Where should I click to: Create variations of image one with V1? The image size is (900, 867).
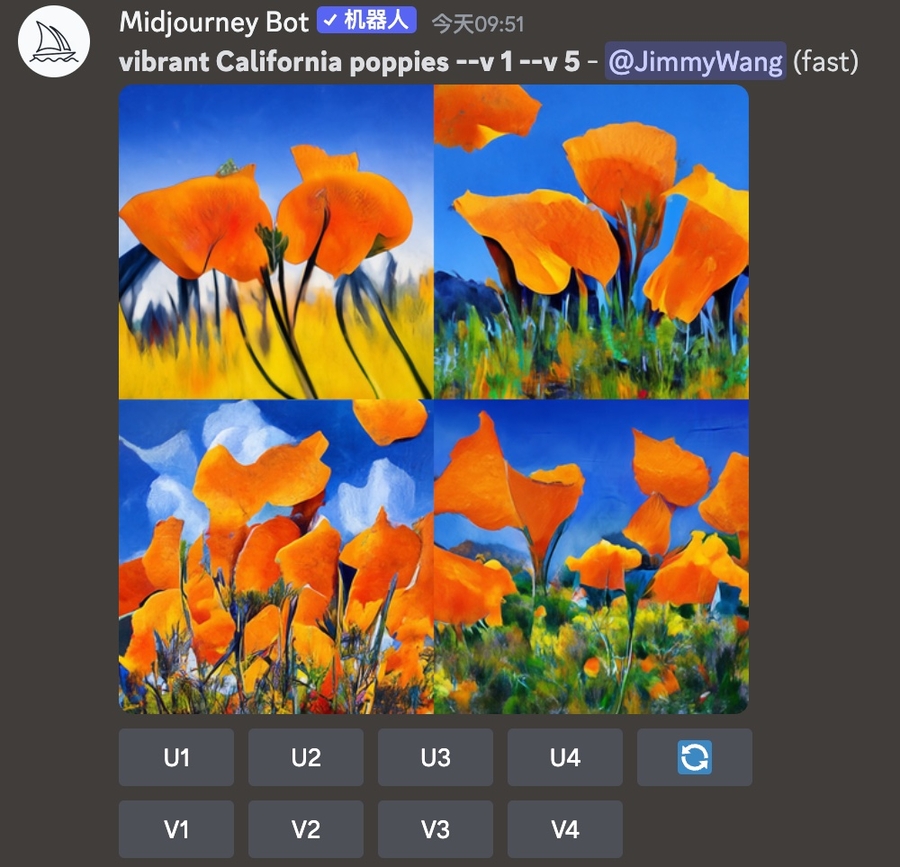click(x=176, y=829)
